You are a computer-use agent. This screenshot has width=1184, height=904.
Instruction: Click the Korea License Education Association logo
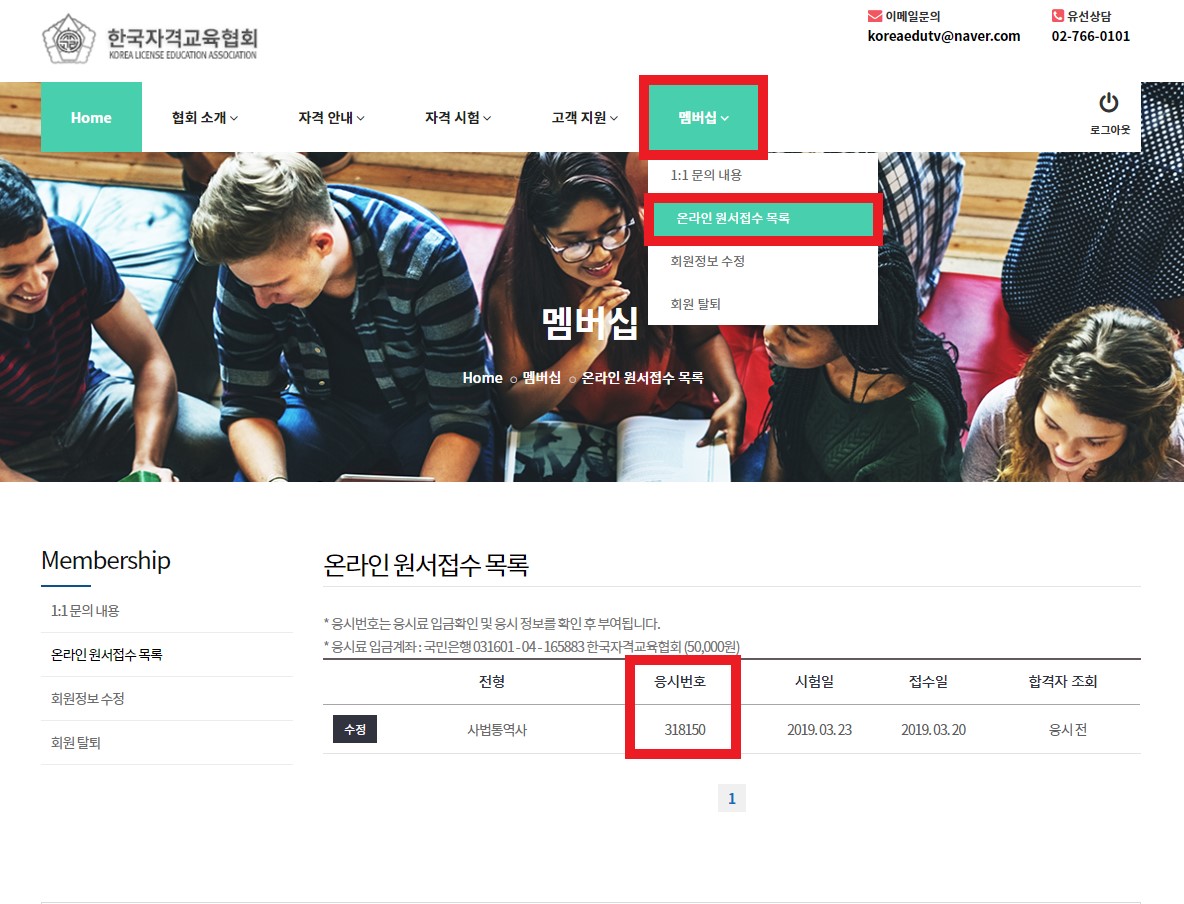150,39
